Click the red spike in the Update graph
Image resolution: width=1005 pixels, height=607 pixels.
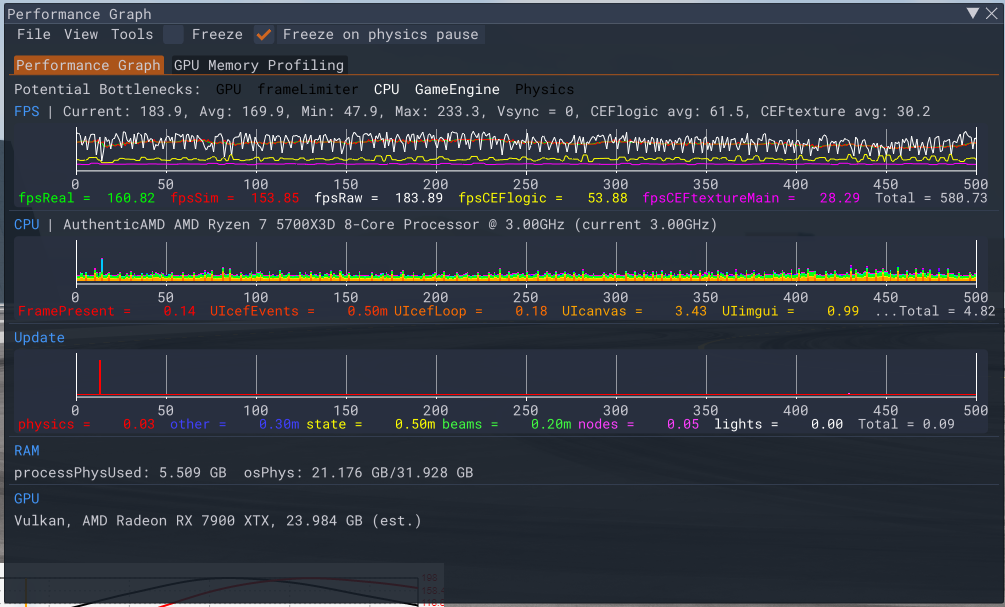click(x=100, y=378)
